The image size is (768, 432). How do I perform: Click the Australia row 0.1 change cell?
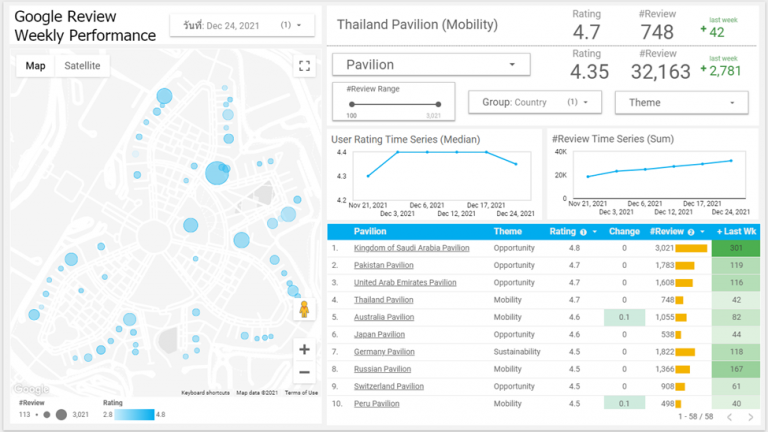point(624,317)
